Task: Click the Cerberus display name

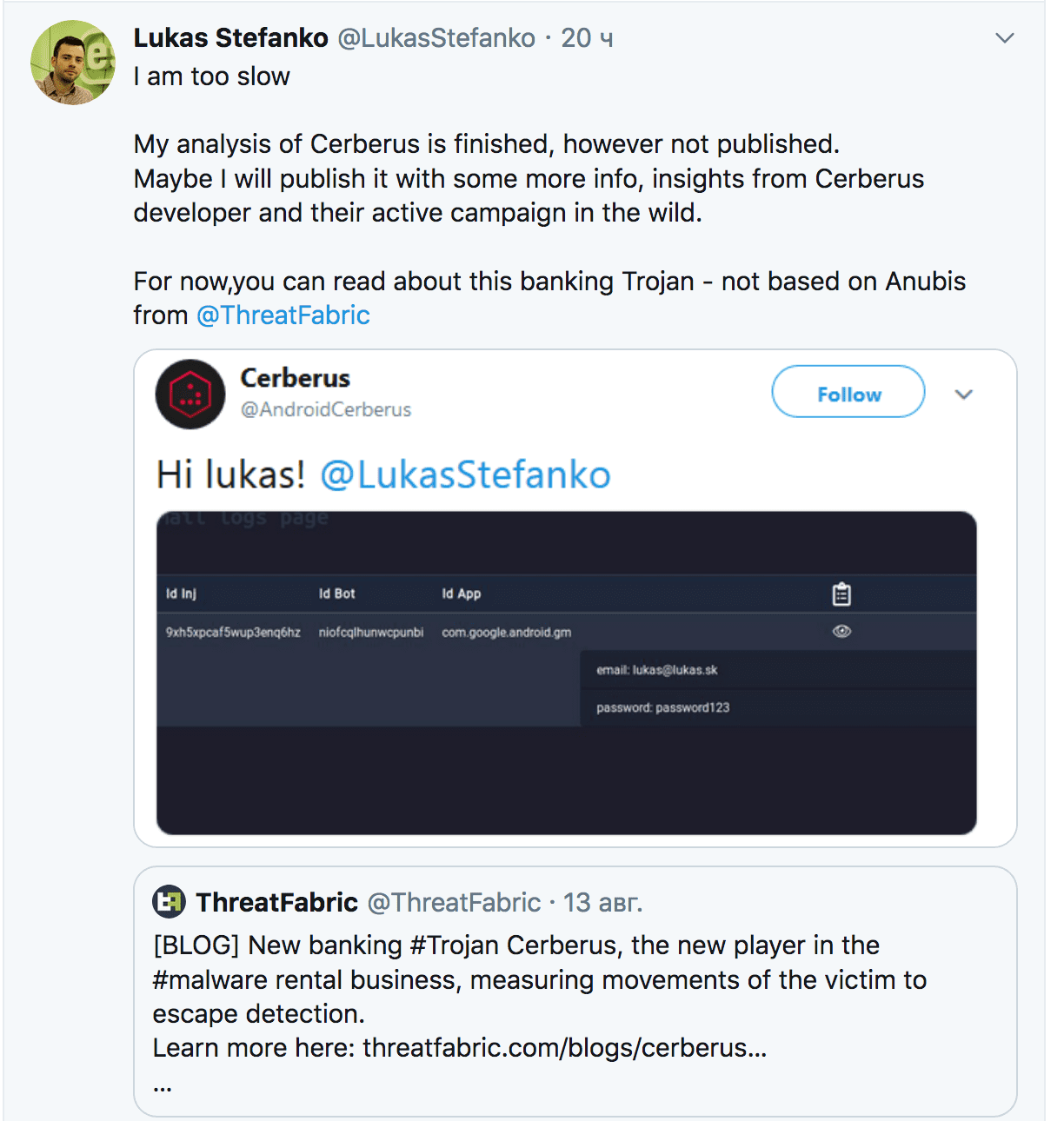Action: 296,378
